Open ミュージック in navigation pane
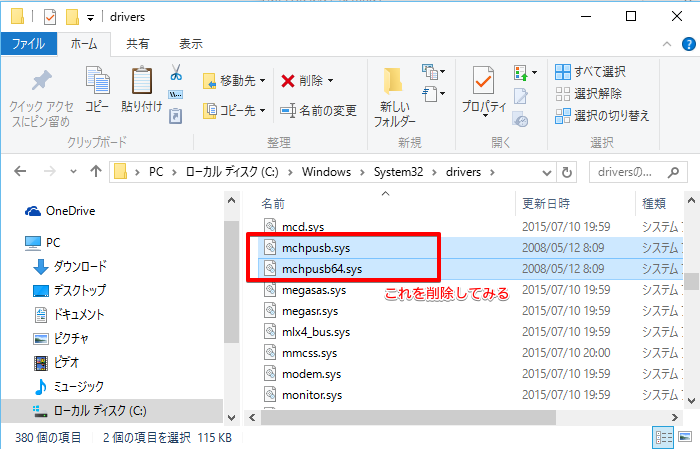Screen dimensions: 700x449 click(69, 387)
